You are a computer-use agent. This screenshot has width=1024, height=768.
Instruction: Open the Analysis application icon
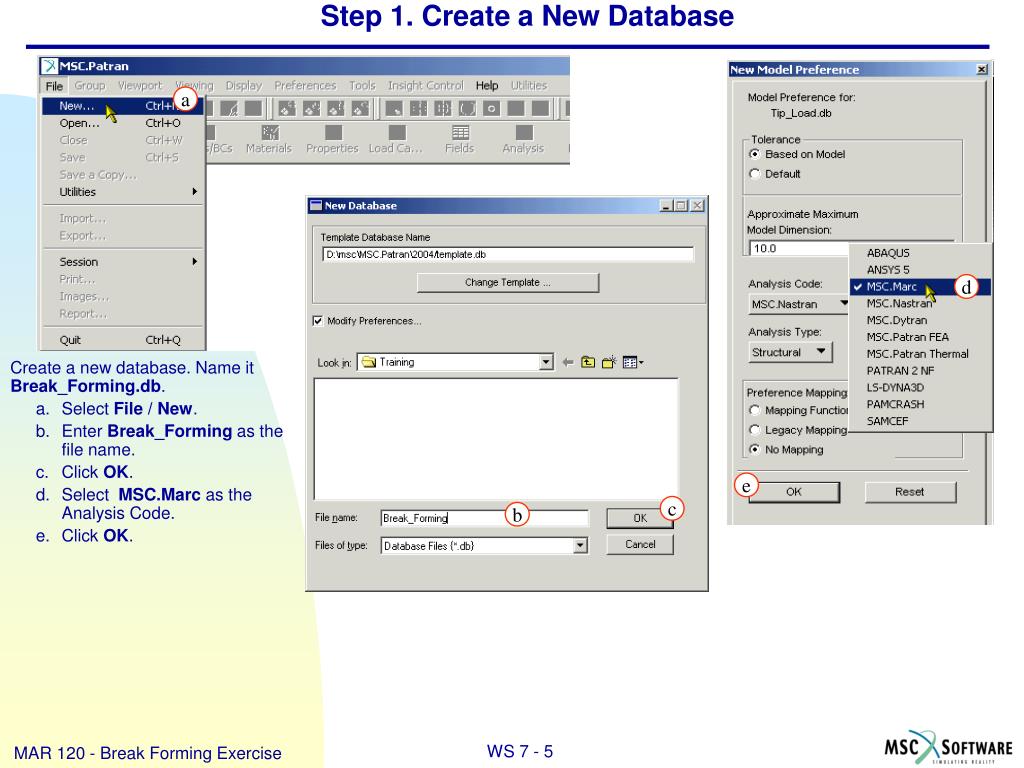(x=523, y=140)
